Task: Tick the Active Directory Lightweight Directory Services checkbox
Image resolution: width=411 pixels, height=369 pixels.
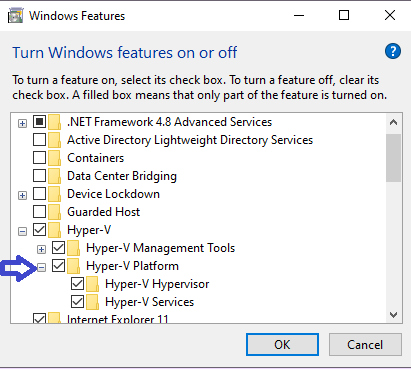Action: click(x=39, y=140)
